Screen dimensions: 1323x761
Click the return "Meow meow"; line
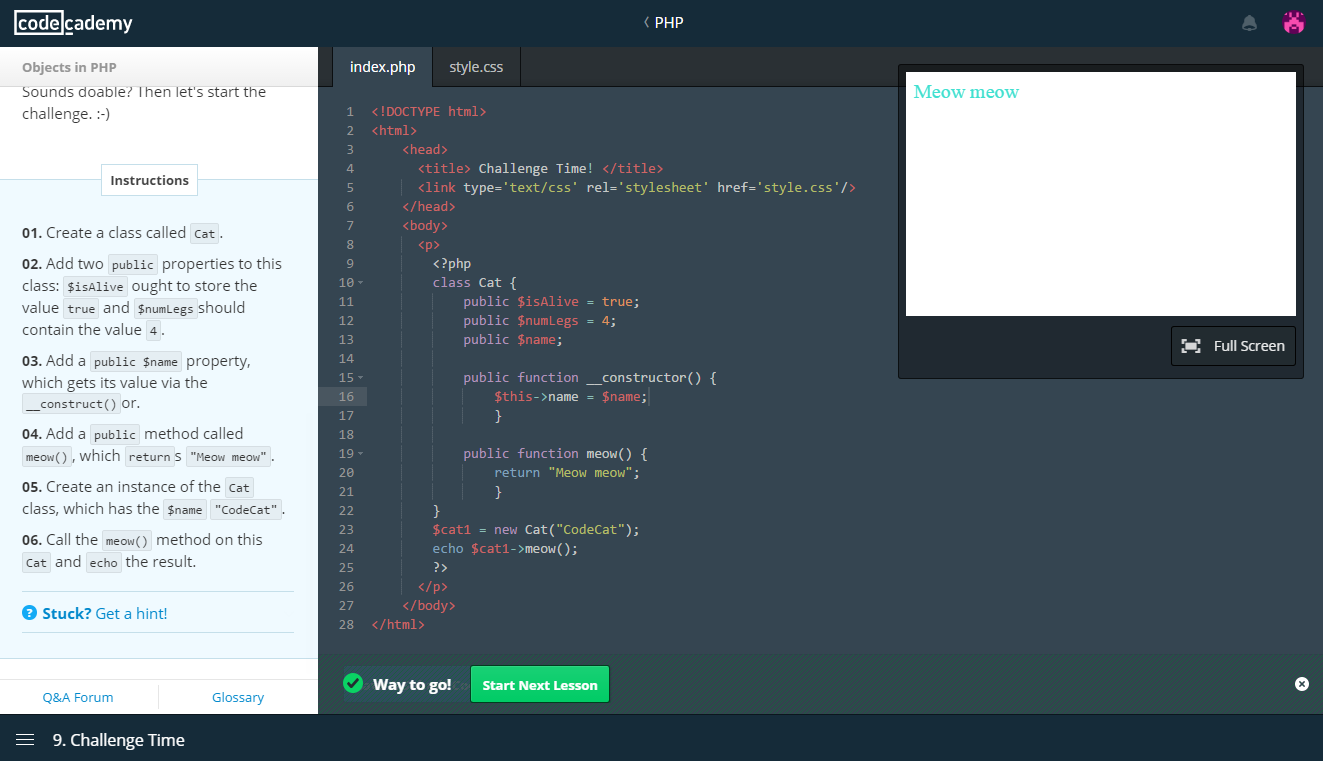[567, 473]
